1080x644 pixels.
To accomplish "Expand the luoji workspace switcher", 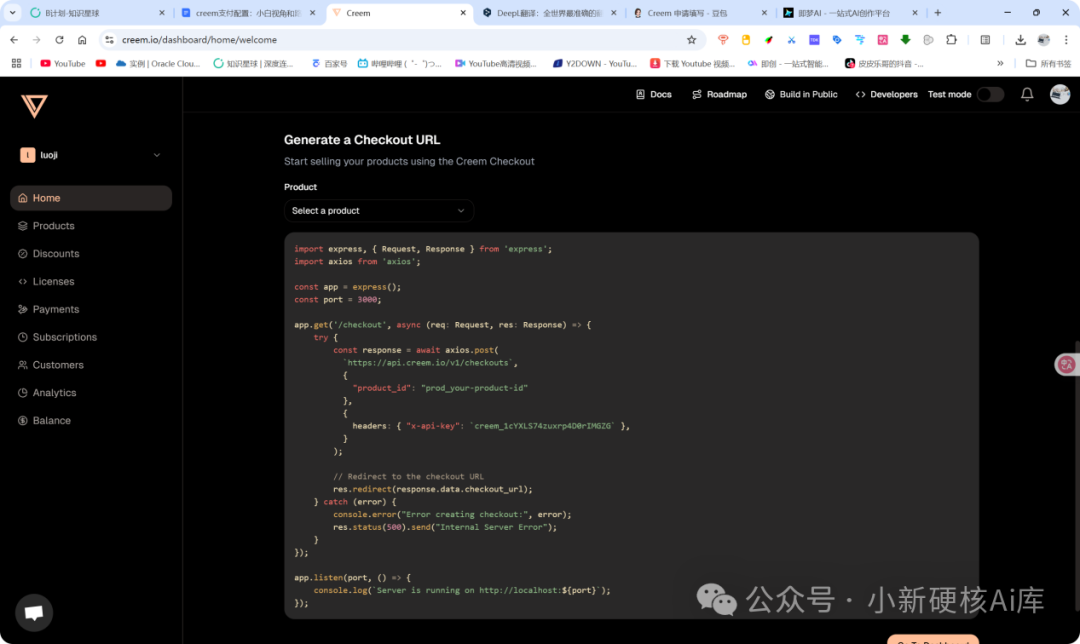I will [x=91, y=155].
